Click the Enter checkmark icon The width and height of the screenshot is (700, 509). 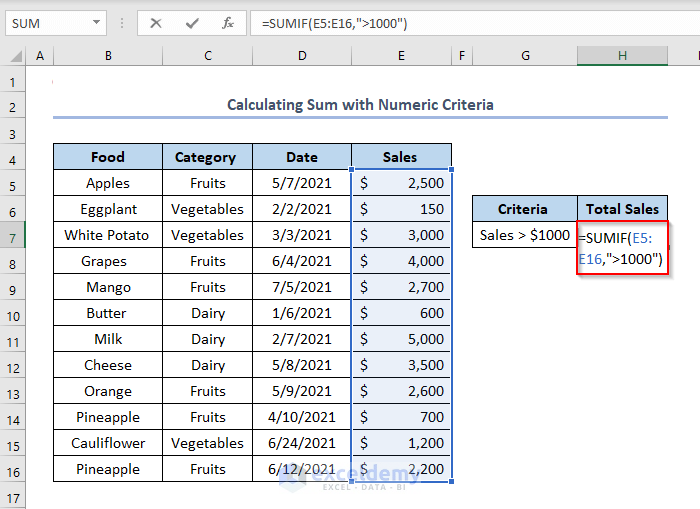(192, 23)
